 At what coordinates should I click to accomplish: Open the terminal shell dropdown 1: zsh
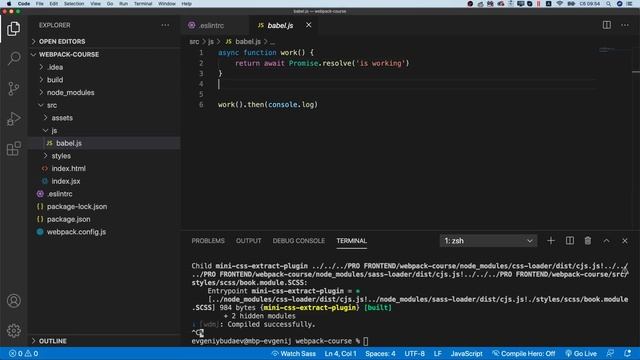488,241
